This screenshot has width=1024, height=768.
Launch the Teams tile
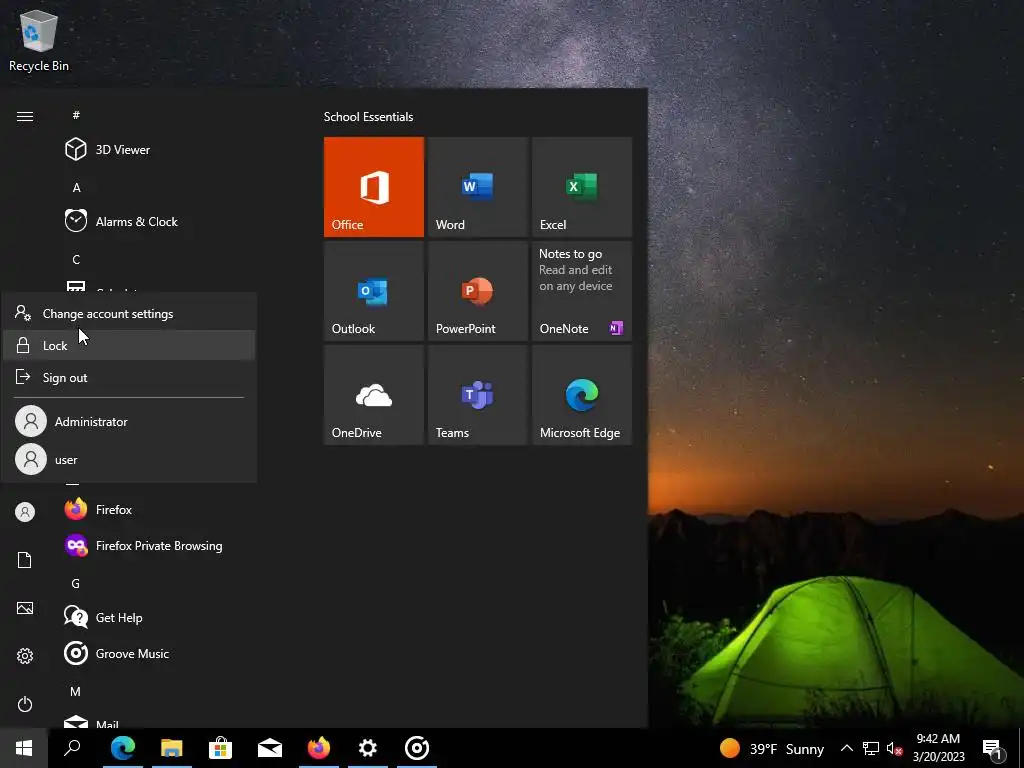477,395
